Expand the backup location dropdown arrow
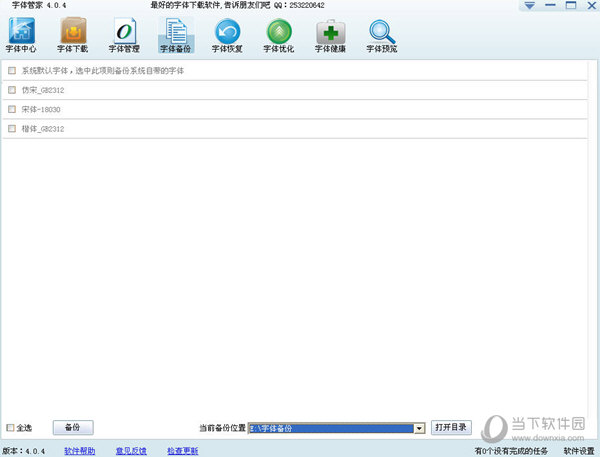The width and height of the screenshot is (600, 457). point(420,428)
